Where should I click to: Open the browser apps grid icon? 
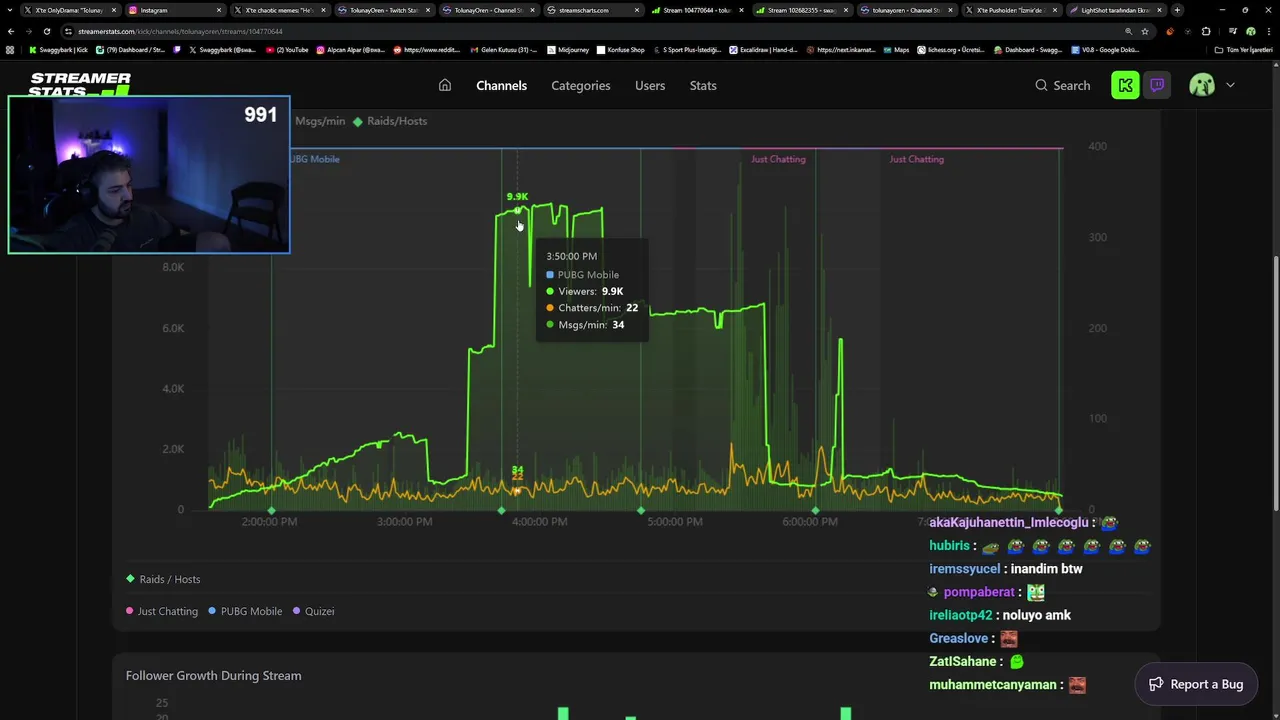pos(10,49)
